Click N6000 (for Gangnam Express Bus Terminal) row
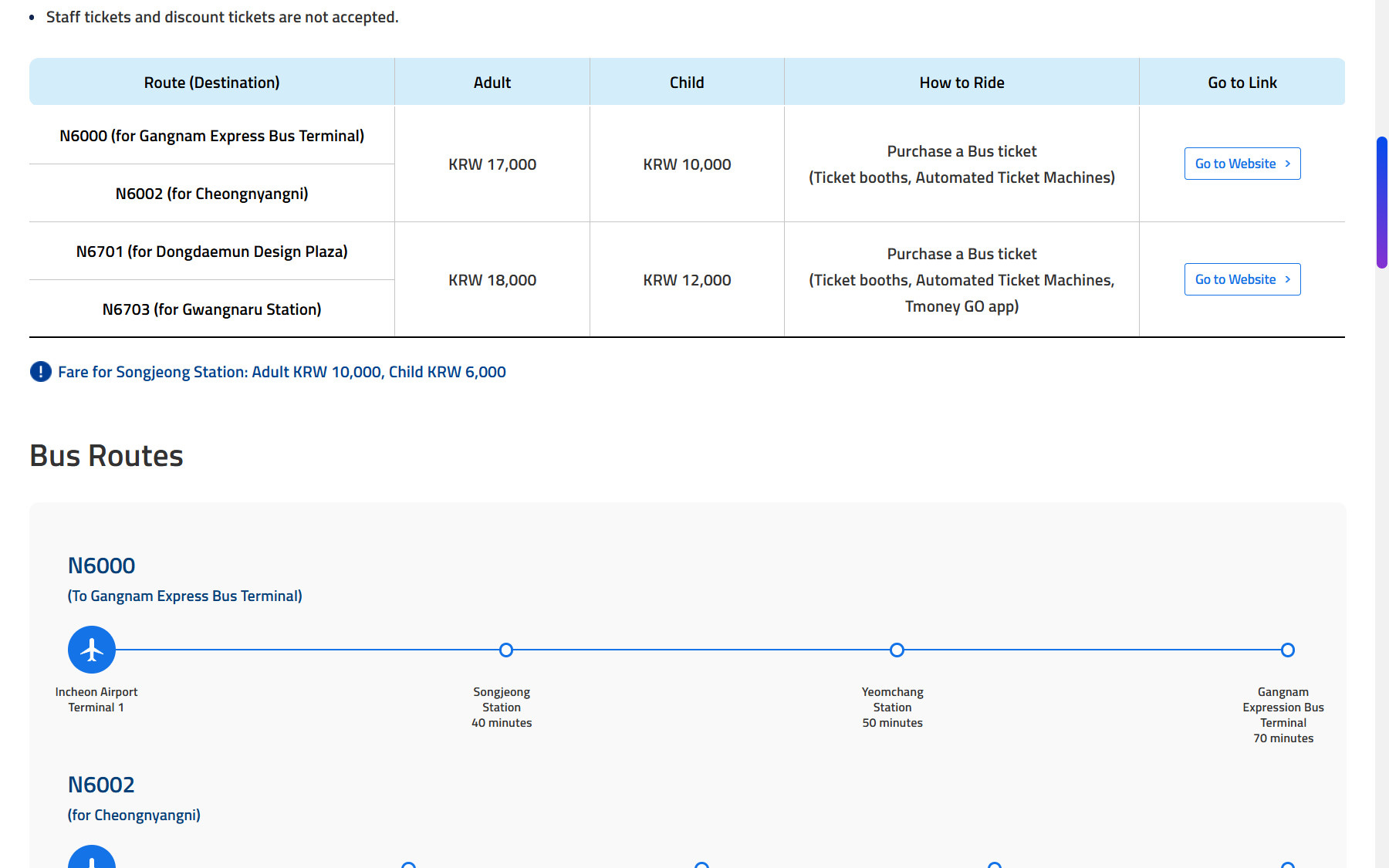This screenshot has width=1389, height=868. (x=212, y=136)
